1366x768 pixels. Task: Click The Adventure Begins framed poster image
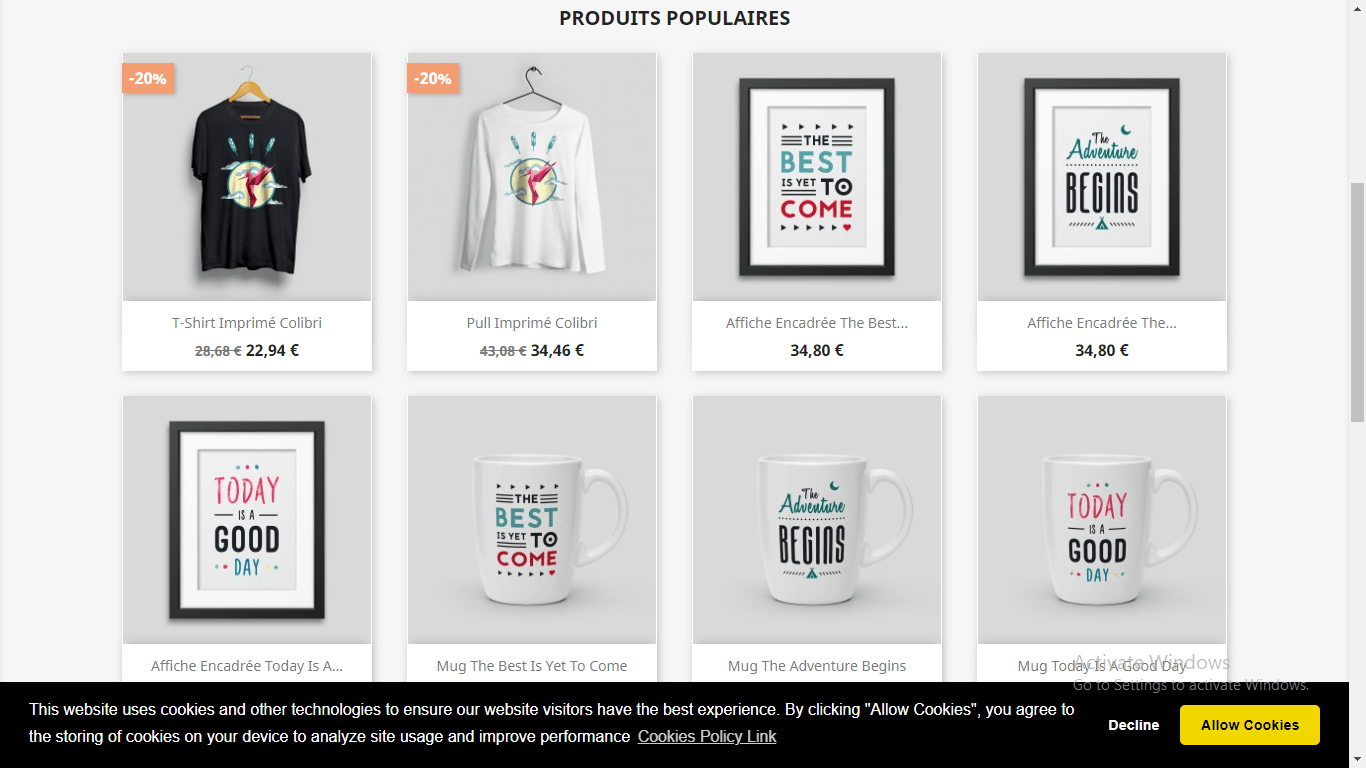click(x=1102, y=177)
